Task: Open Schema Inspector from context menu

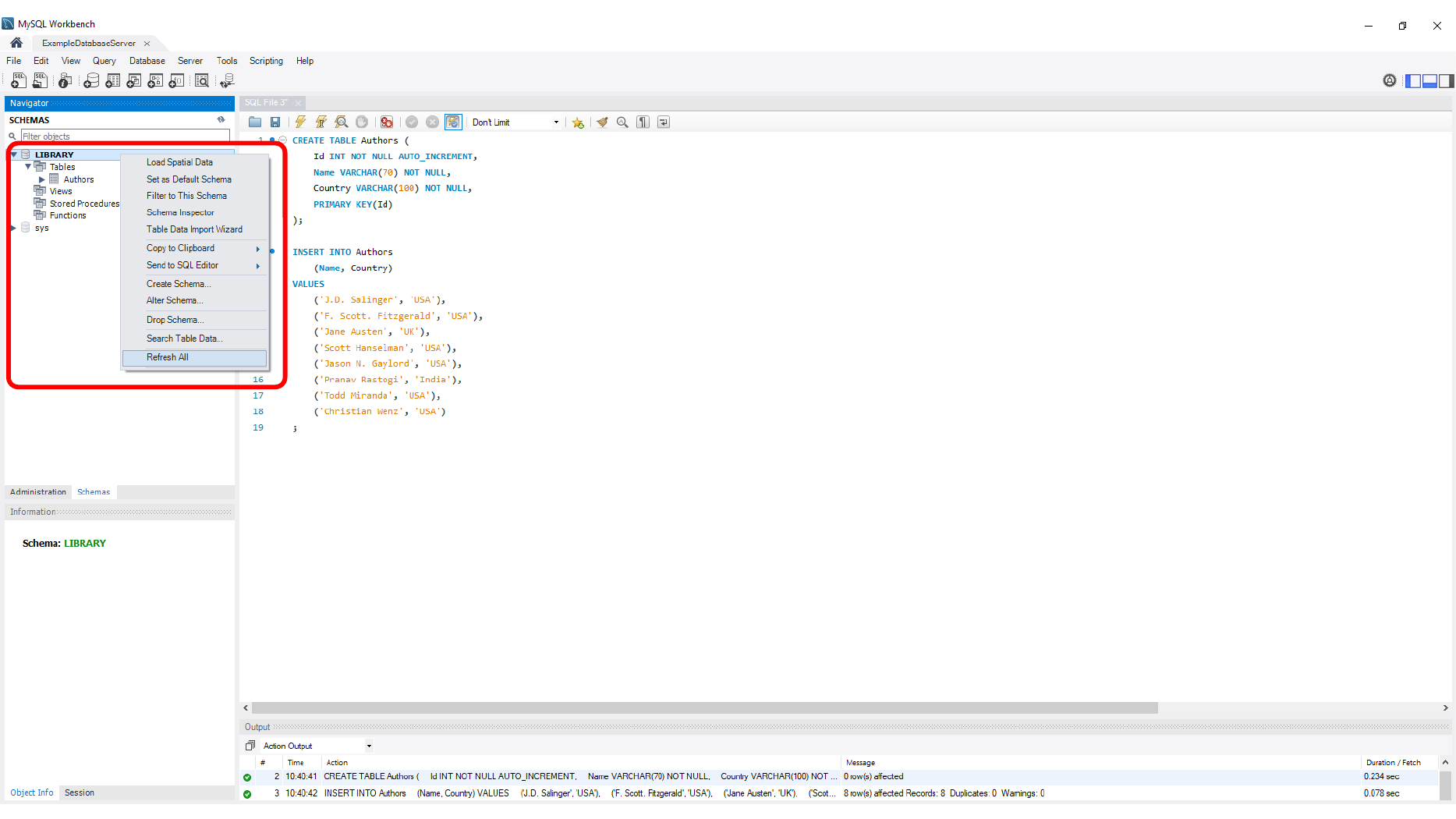Action: (195, 212)
